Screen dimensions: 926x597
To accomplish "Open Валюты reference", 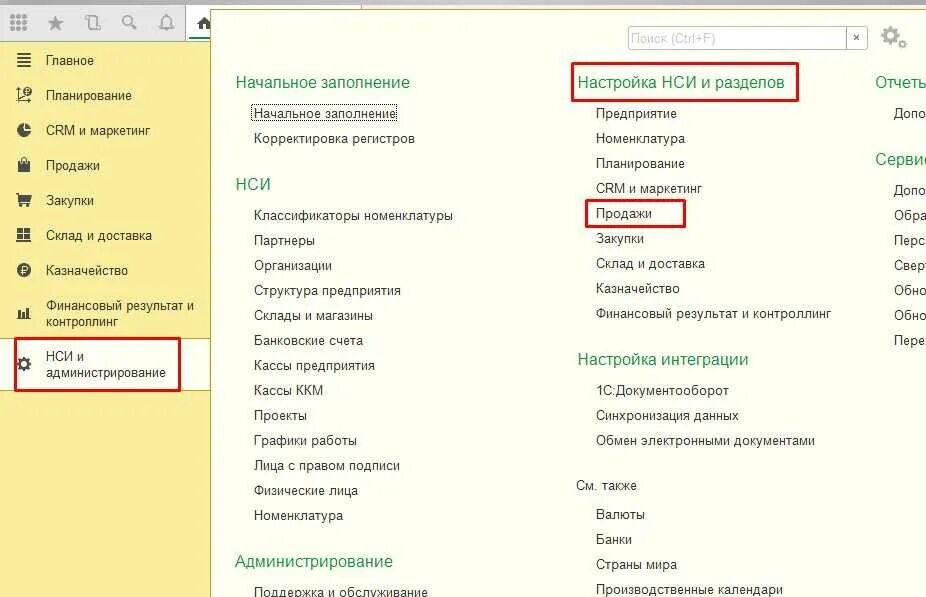I will 620,514.
